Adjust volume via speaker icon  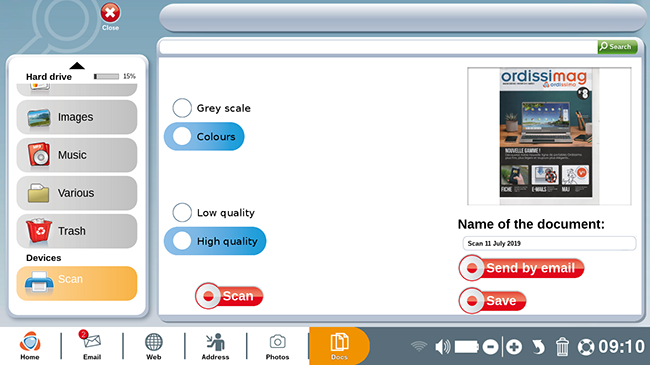(442, 347)
